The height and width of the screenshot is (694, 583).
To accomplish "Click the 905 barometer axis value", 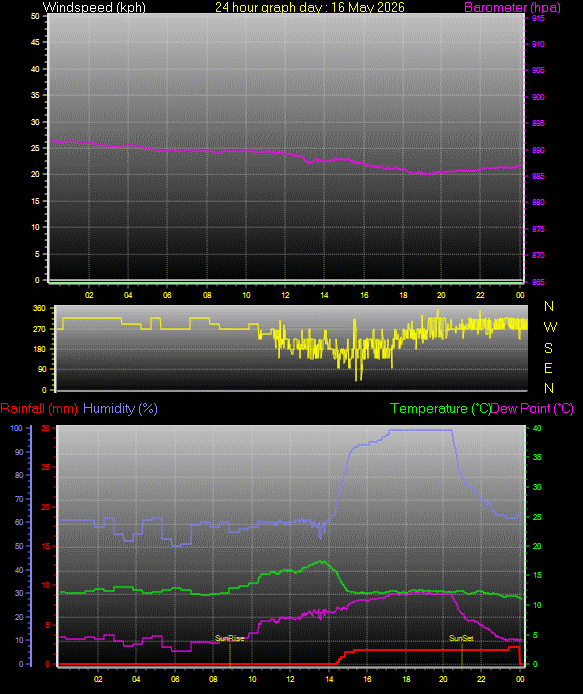I will [538, 70].
